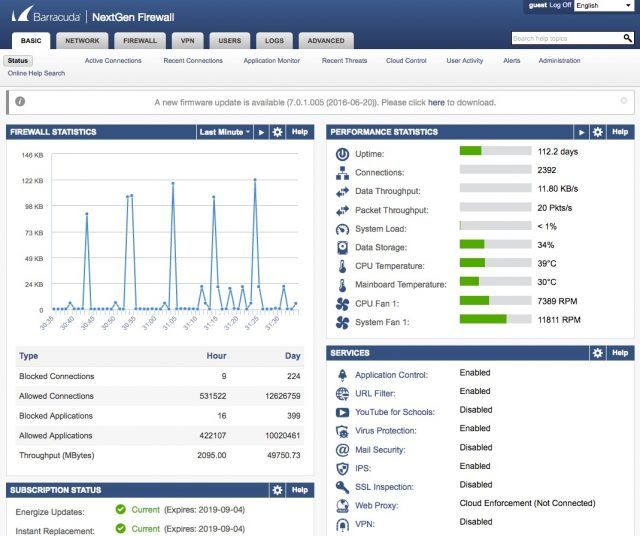Image resolution: width=640 pixels, height=536 pixels.
Task: Open the Status sub-page
Action: click(18, 60)
